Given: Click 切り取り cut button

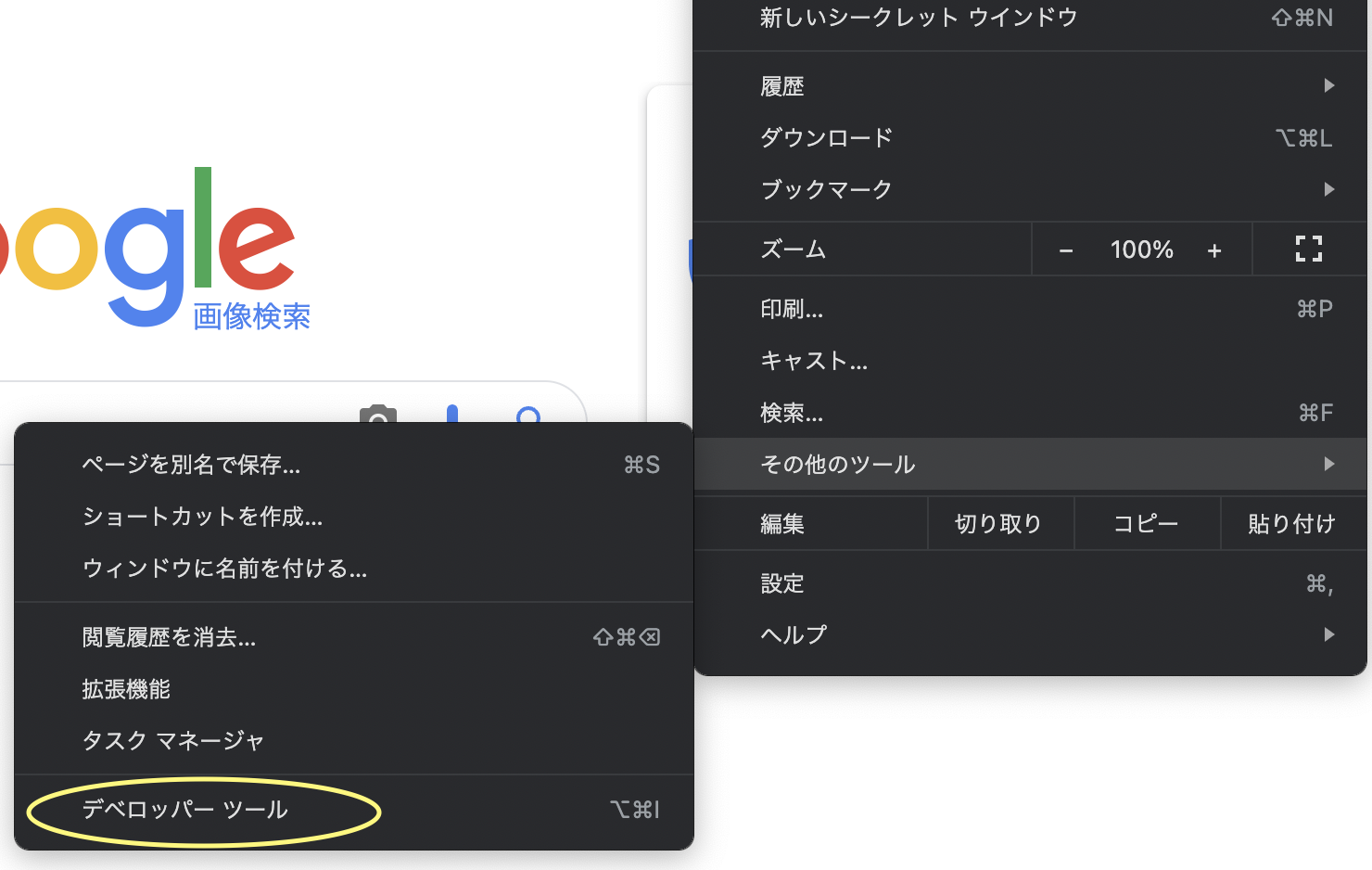Looking at the screenshot, I should point(1000,524).
